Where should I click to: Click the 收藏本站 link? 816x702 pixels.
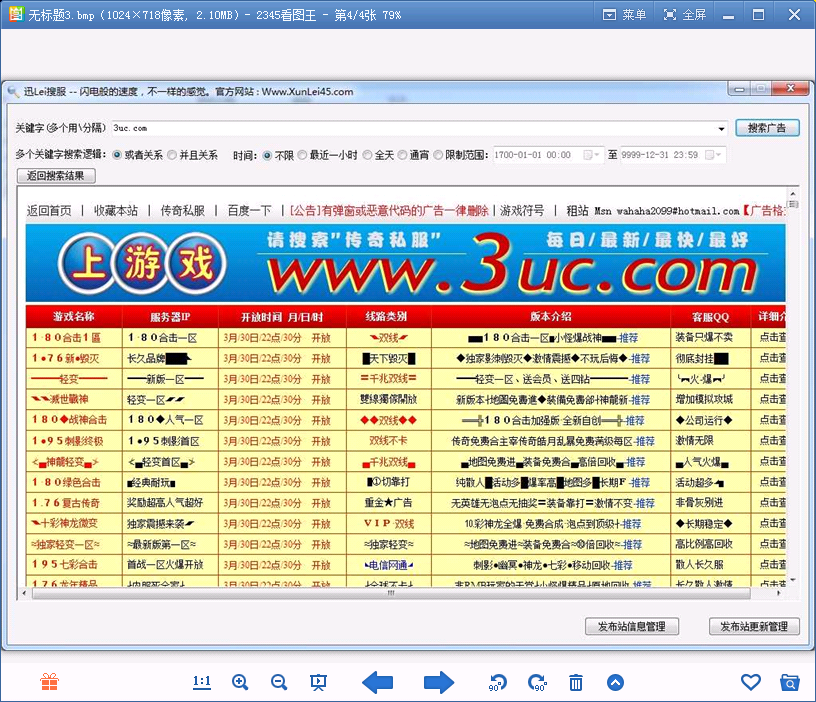(x=116, y=211)
